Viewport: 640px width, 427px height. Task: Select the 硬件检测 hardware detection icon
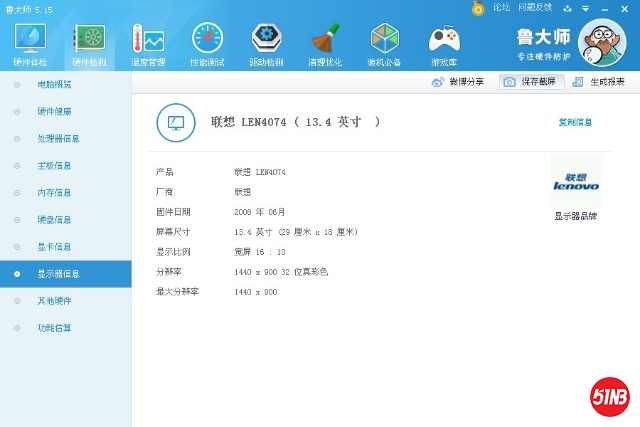tap(89, 44)
